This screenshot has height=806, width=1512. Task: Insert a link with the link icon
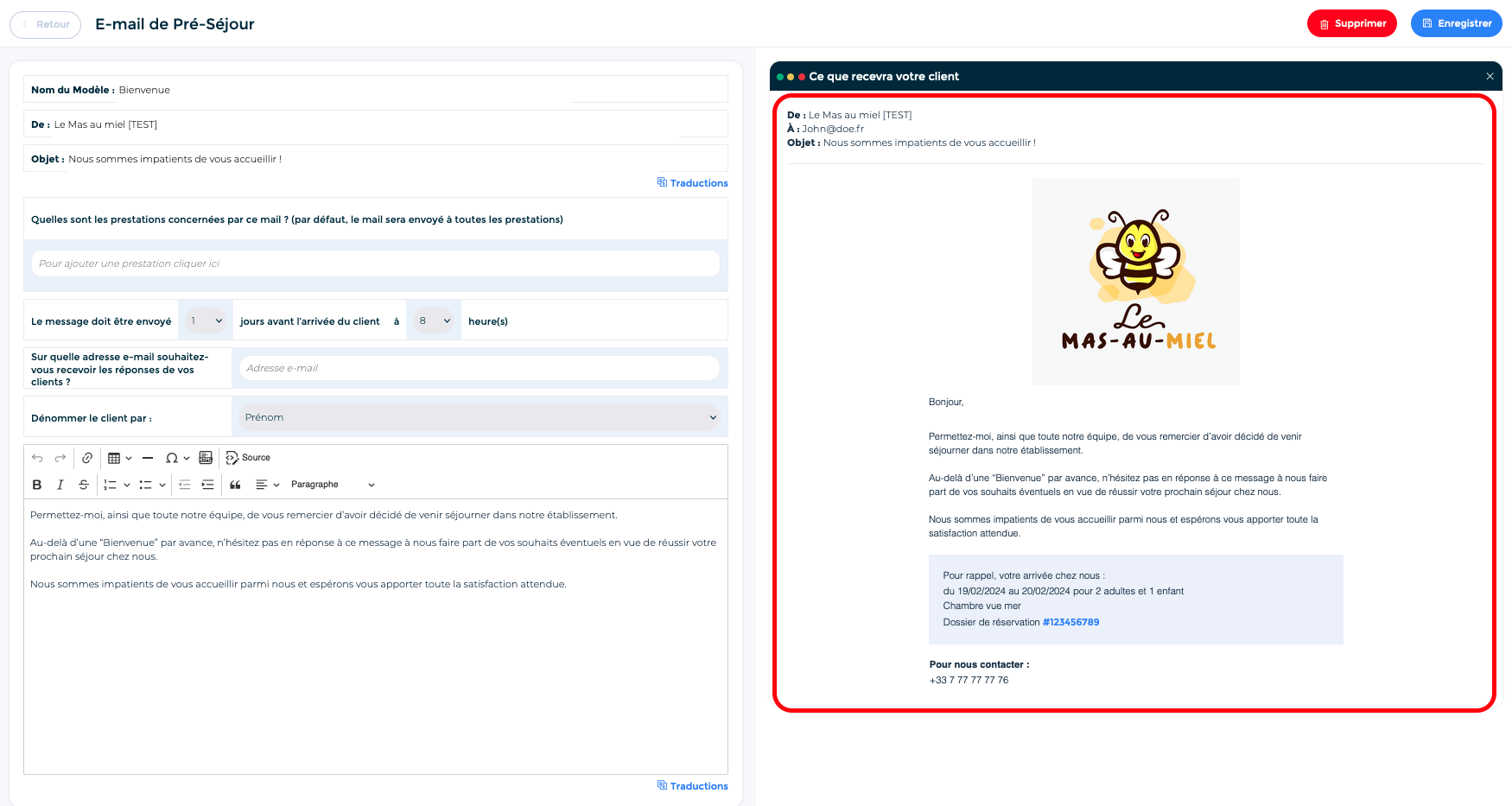click(87, 458)
